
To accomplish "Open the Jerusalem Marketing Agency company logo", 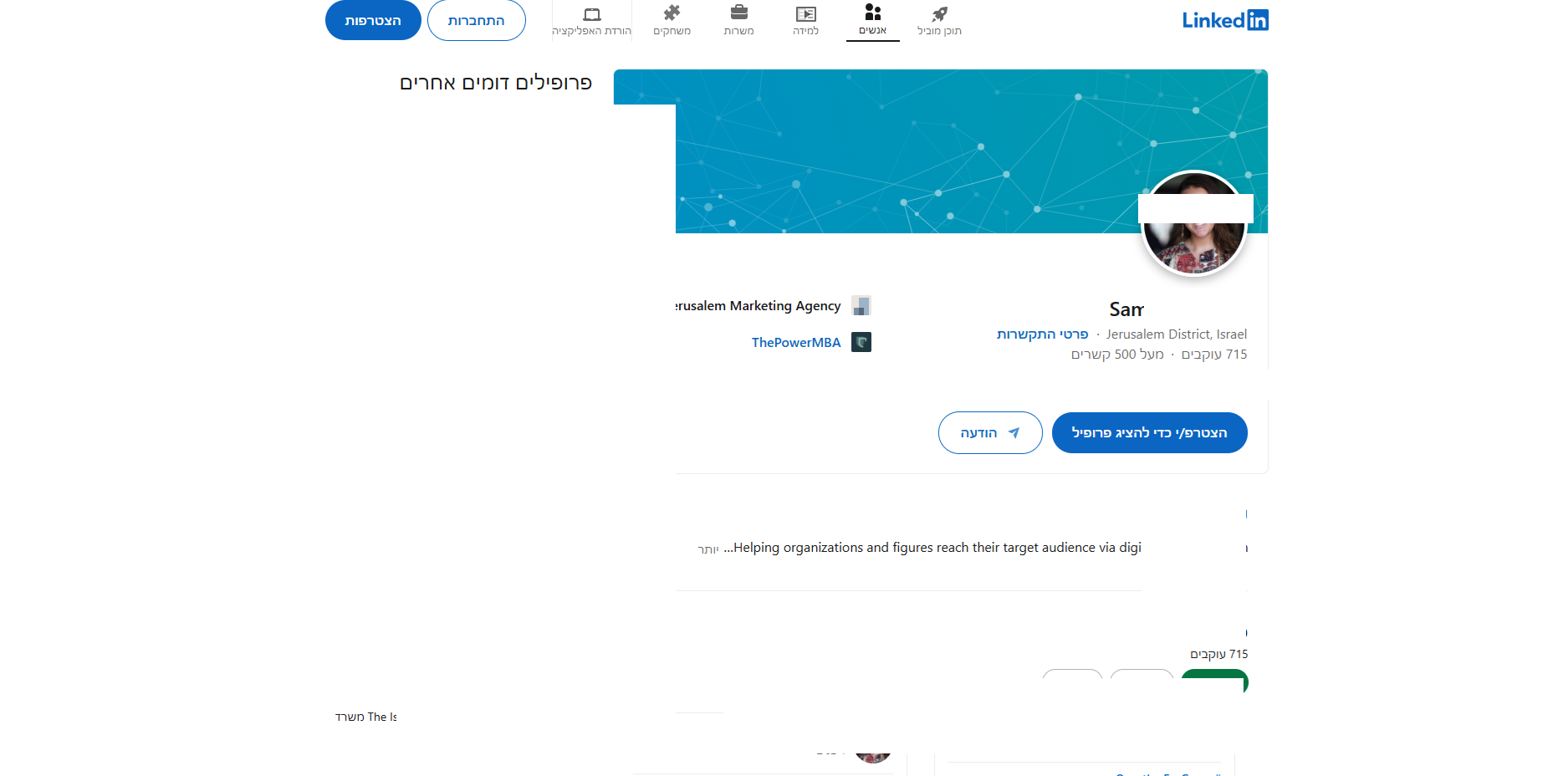I will point(861,305).
